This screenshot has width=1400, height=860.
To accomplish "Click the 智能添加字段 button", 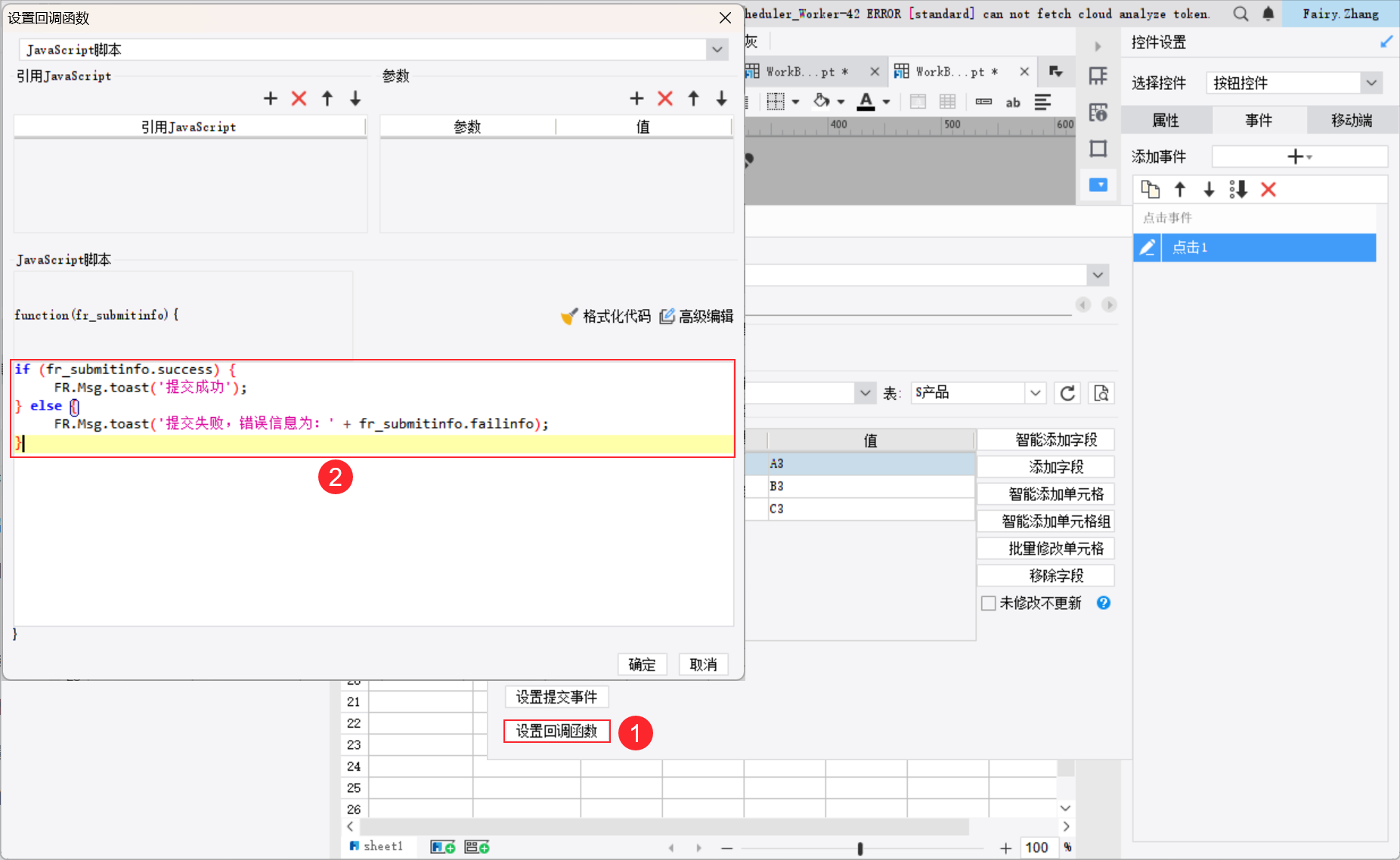I will pos(1046,440).
